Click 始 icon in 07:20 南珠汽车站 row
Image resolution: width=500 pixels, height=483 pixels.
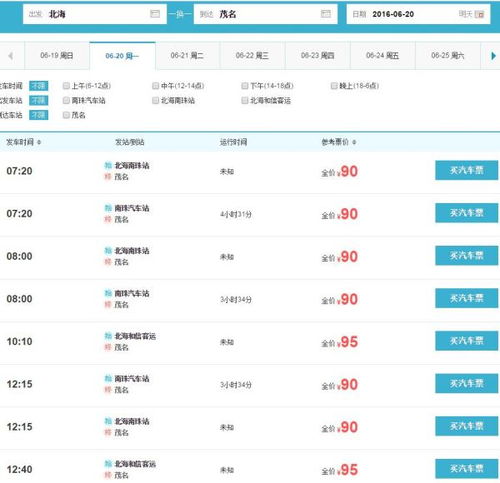click(x=108, y=208)
